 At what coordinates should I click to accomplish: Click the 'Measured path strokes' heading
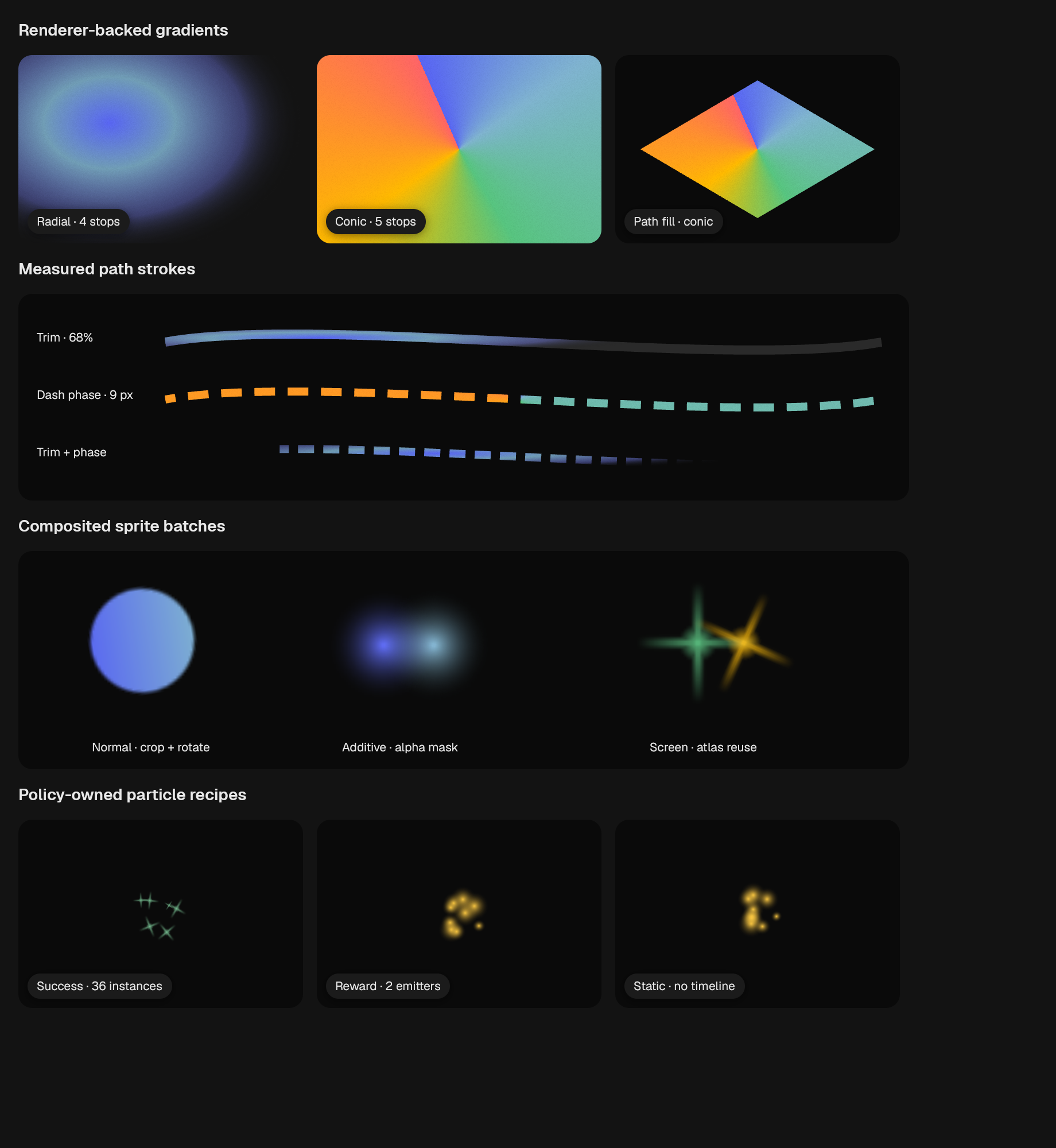[x=107, y=269]
